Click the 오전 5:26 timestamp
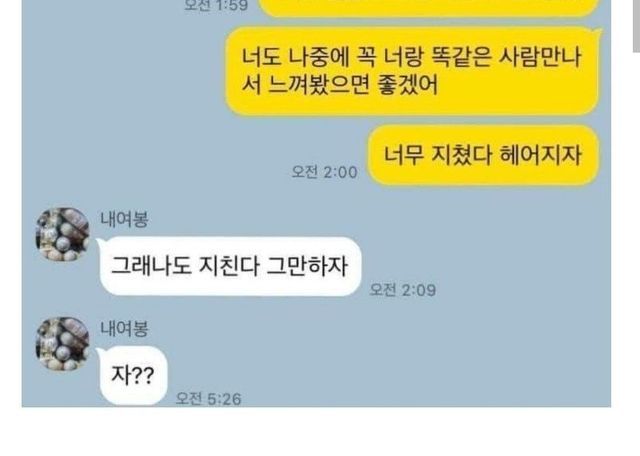The width and height of the screenshot is (640, 456). [208, 399]
